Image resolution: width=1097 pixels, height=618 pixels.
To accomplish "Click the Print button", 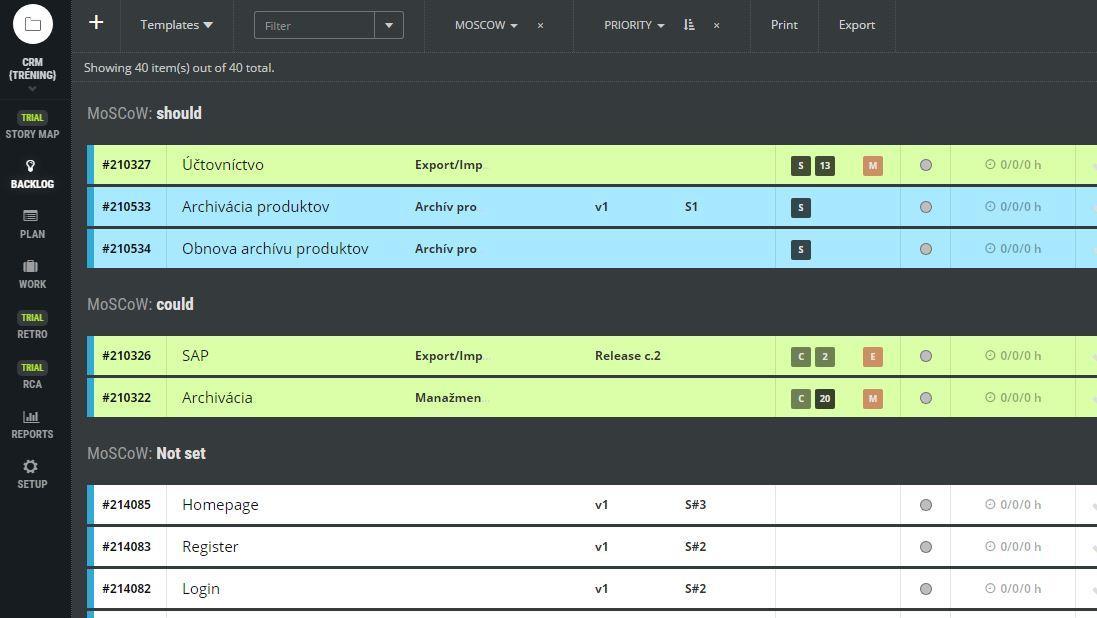I will point(784,25).
